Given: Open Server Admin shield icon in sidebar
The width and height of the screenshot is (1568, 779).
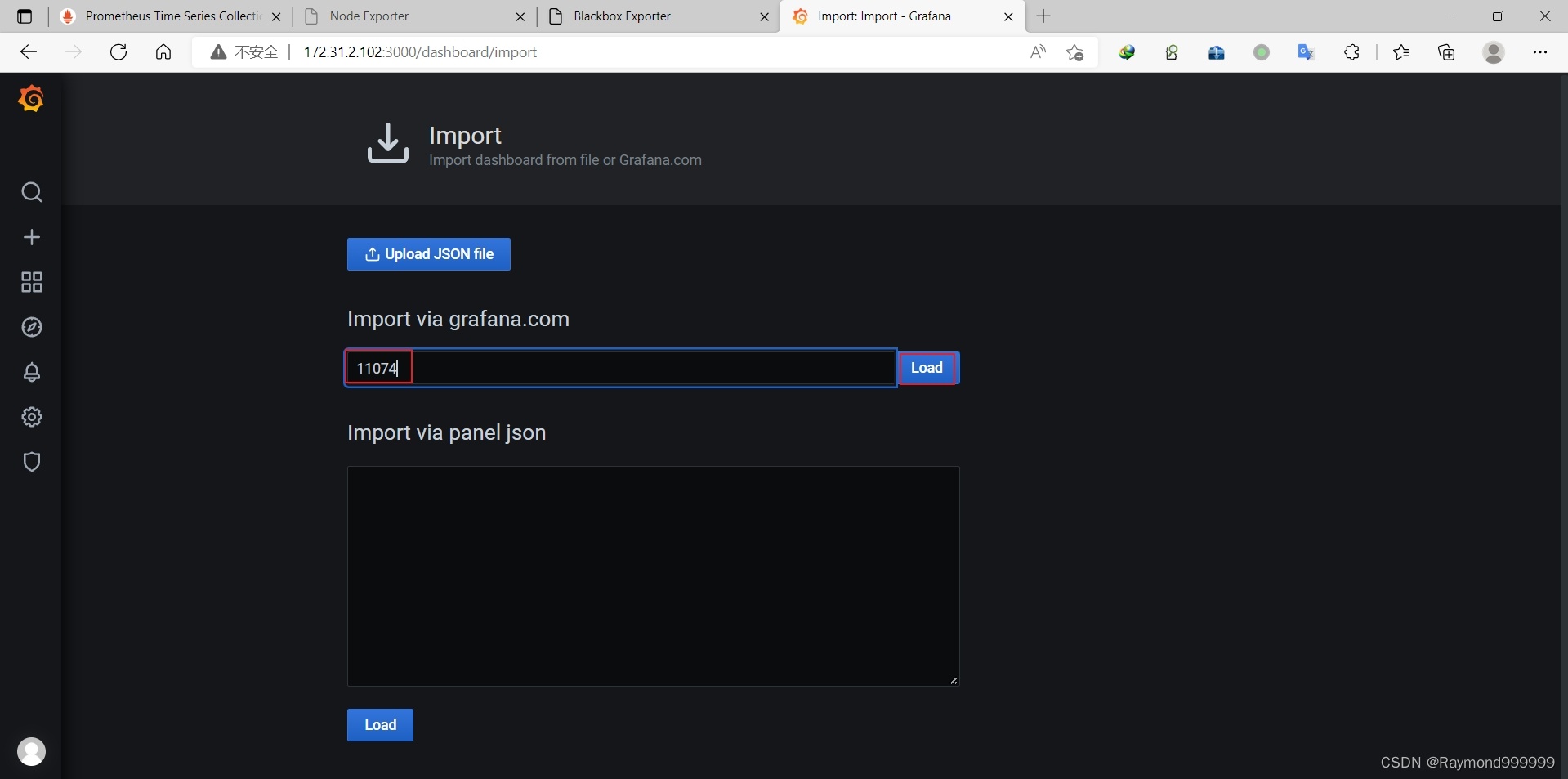Looking at the screenshot, I should (x=32, y=462).
